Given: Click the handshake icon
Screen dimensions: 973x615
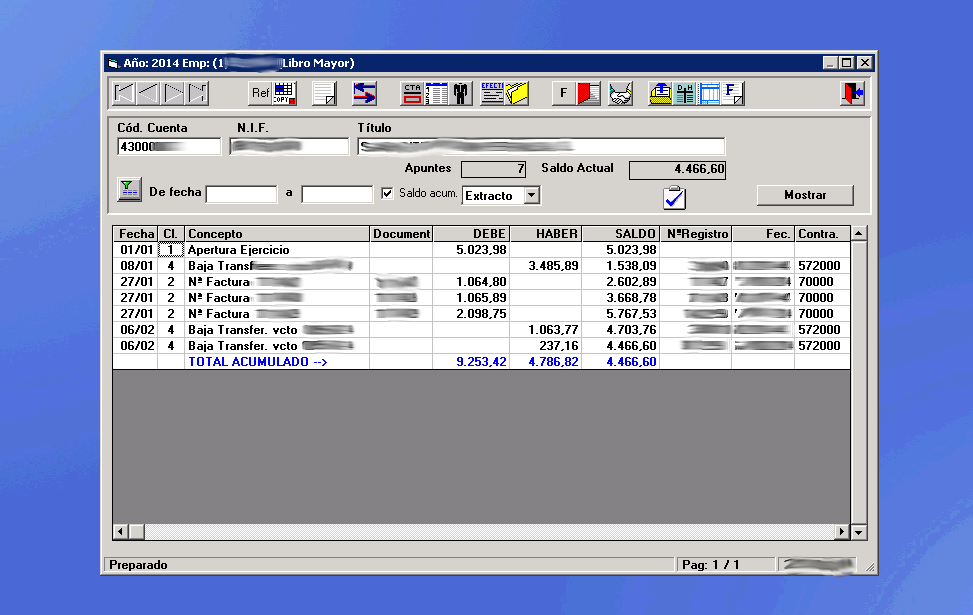Looking at the screenshot, I should tap(620, 93).
